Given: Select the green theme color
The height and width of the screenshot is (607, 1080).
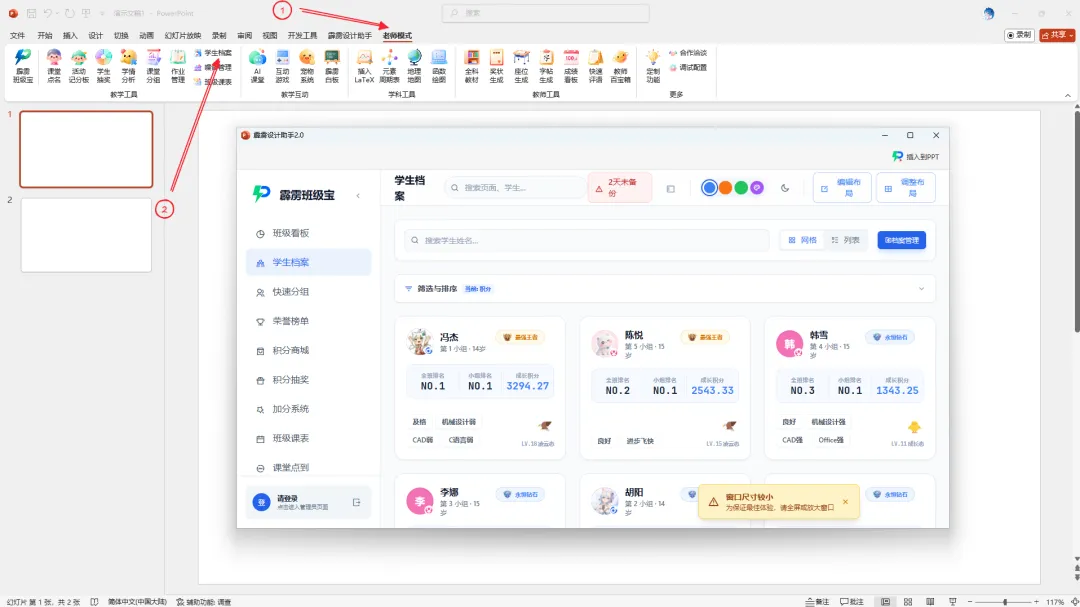Looking at the screenshot, I should pyautogui.click(x=741, y=188).
